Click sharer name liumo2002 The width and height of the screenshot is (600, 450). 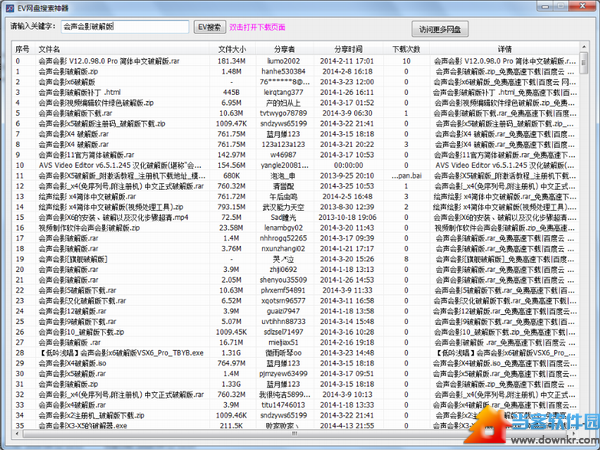[284, 61]
